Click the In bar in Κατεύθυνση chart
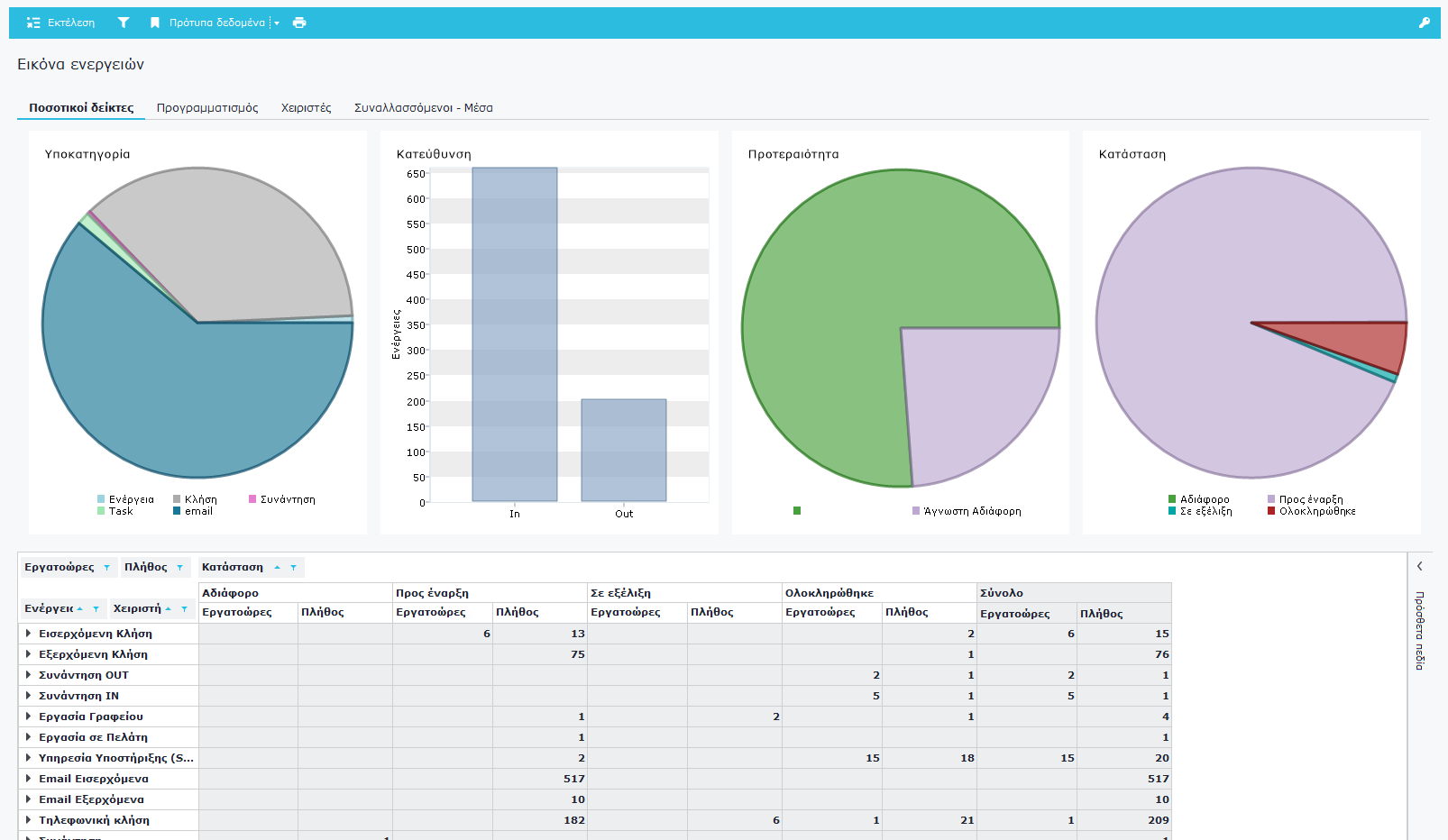This screenshot has width=1448, height=840. click(514, 334)
